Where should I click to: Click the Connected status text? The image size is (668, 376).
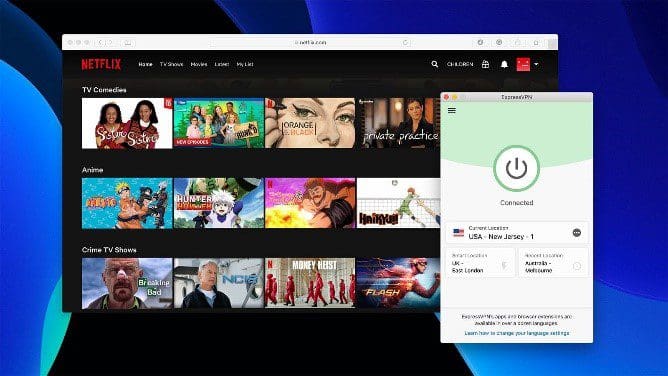point(516,203)
